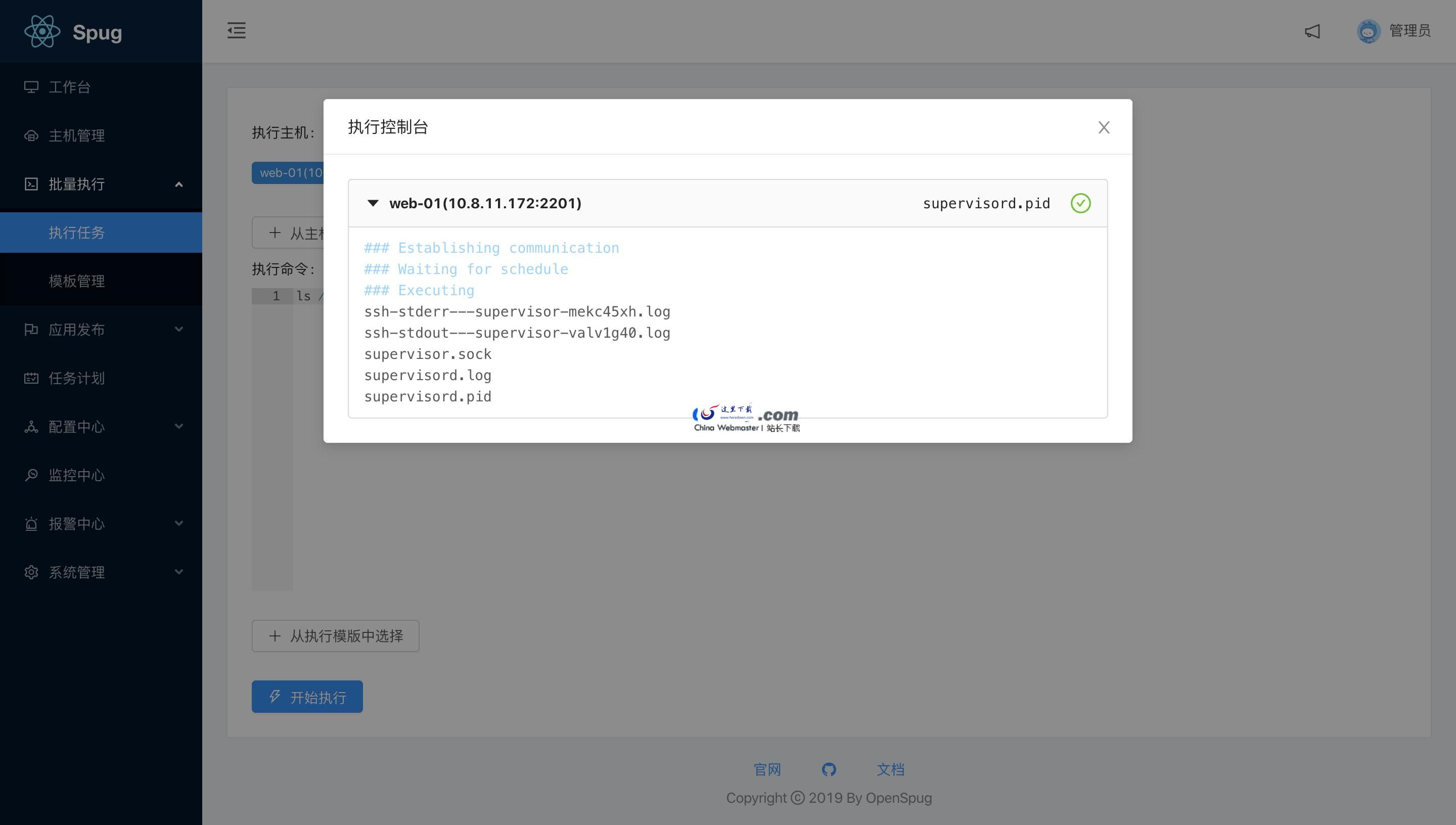Click the green success check for supervisord.pid
This screenshot has height=825, width=1456.
[1080, 203]
